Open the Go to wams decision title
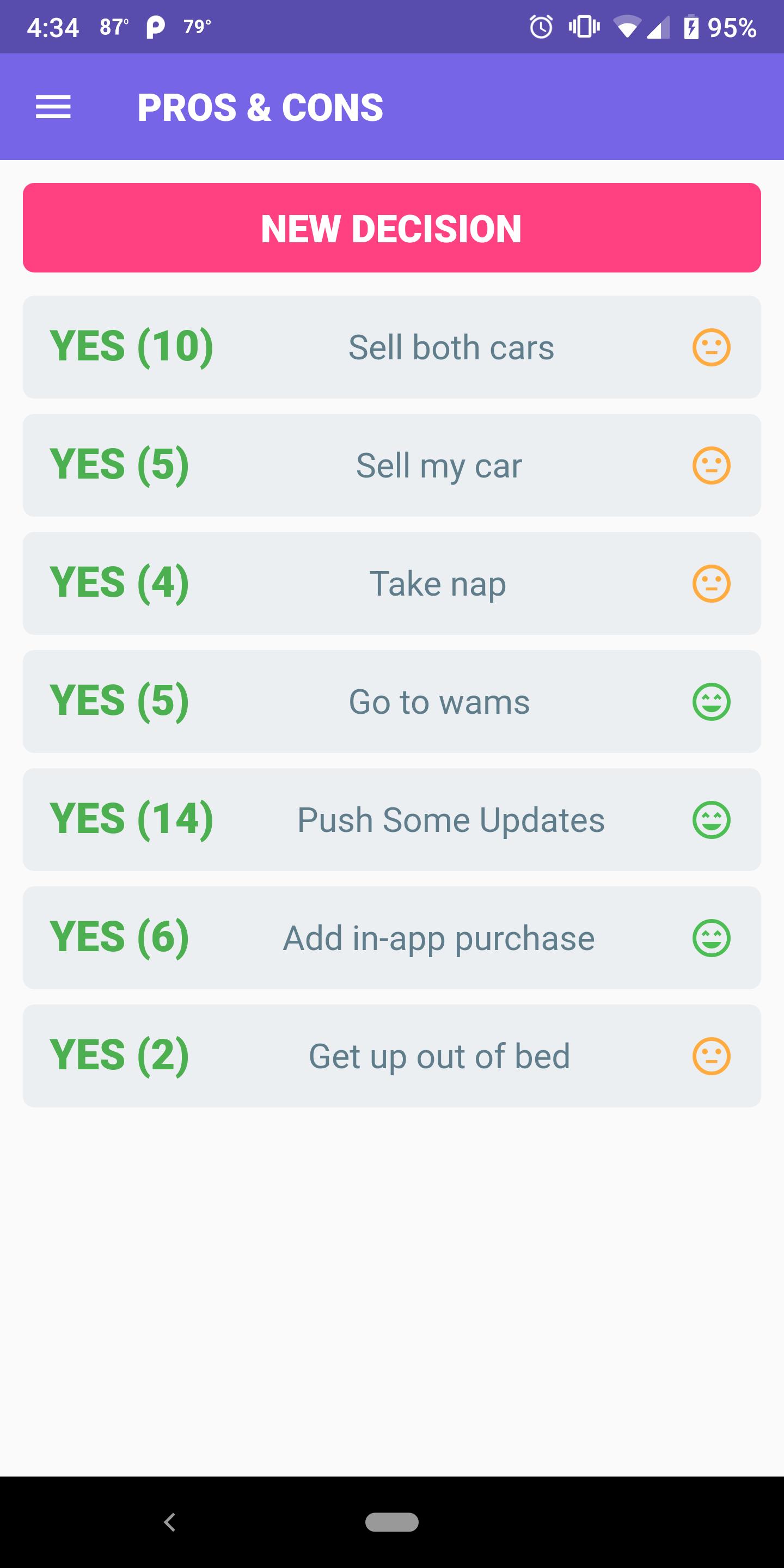 pyautogui.click(x=439, y=702)
